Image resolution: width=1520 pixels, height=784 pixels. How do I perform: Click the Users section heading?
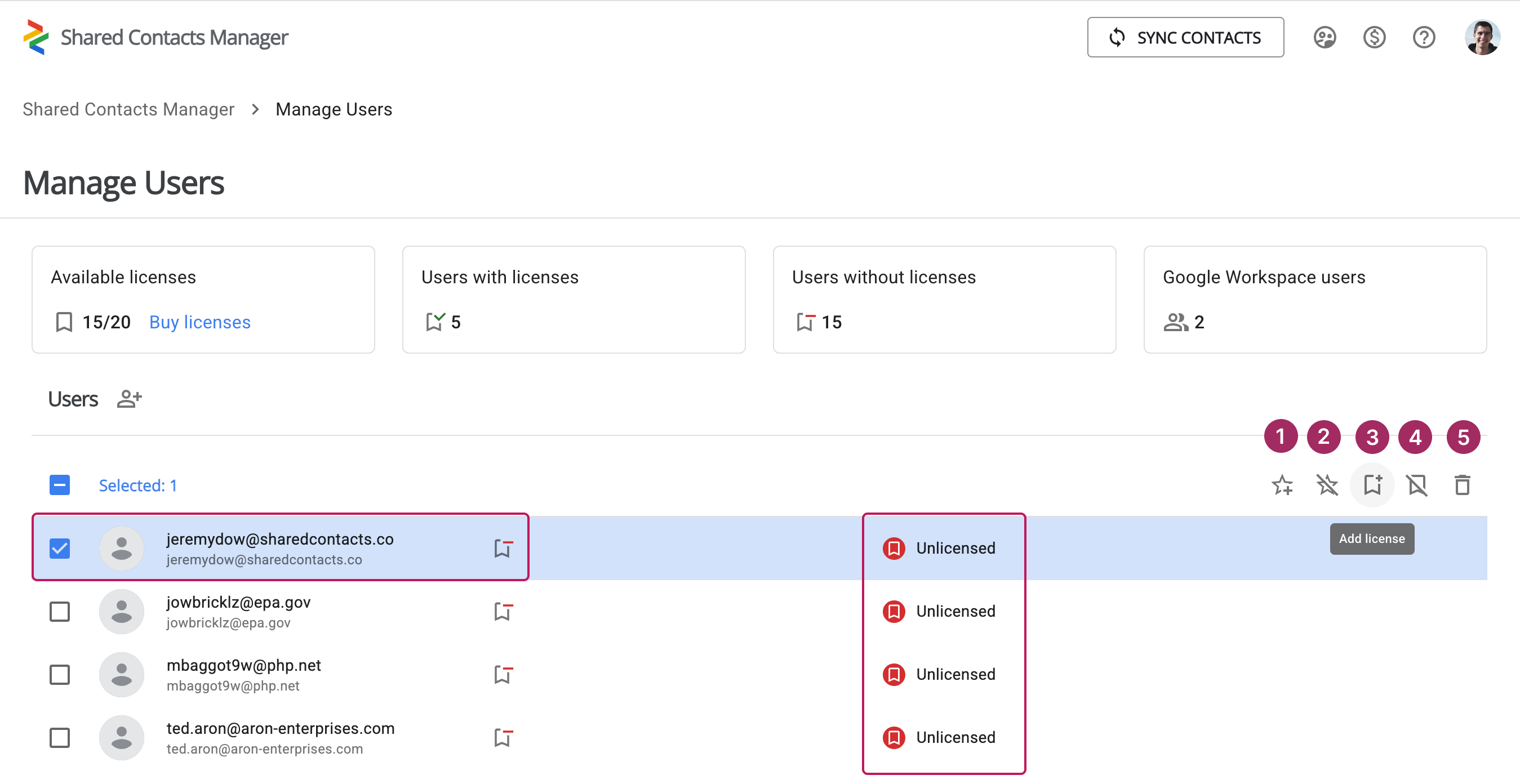(x=73, y=399)
